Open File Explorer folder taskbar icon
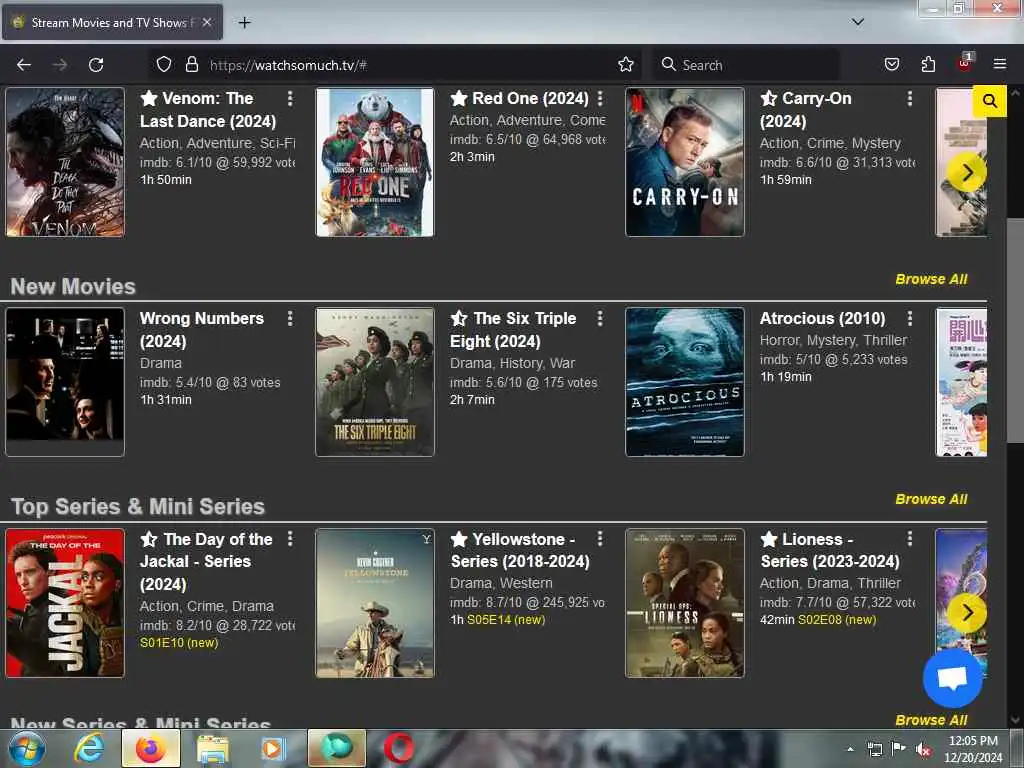 (x=213, y=748)
